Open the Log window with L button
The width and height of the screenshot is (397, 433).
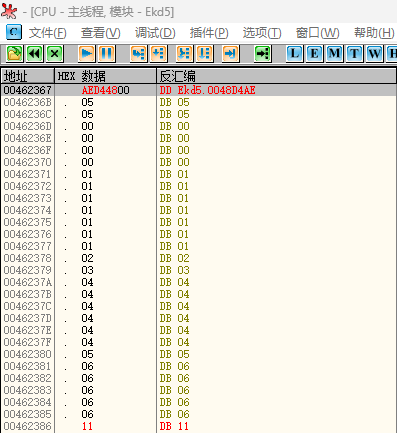click(294, 53)
